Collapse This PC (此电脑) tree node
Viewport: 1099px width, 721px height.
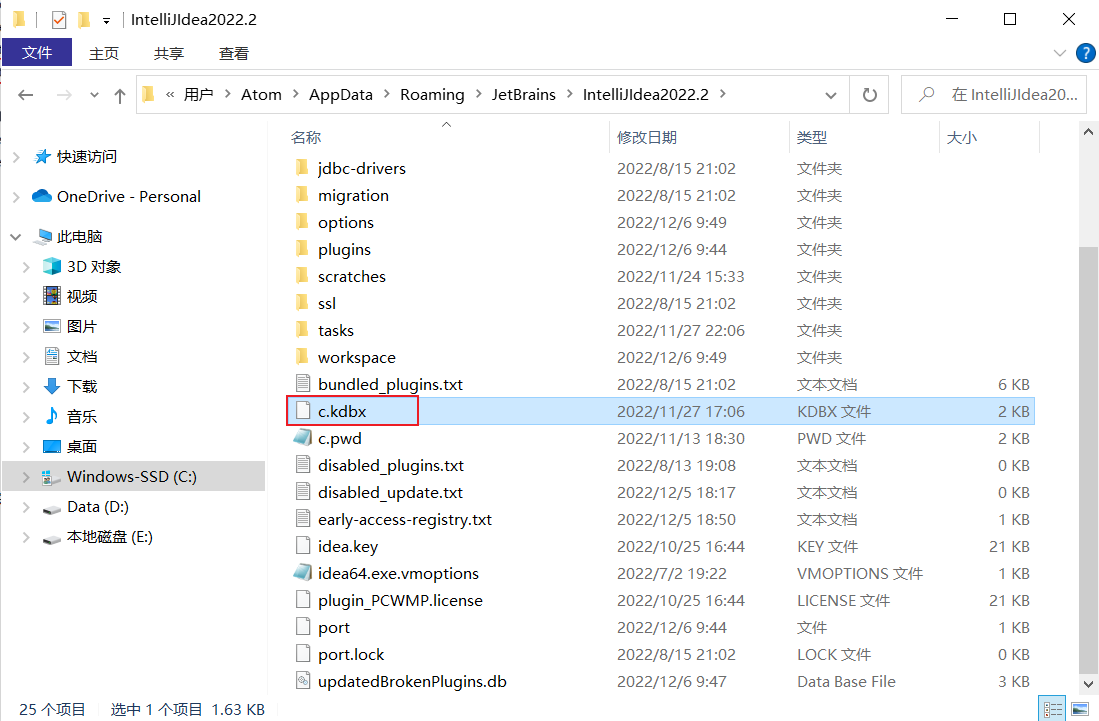(15, 237)
